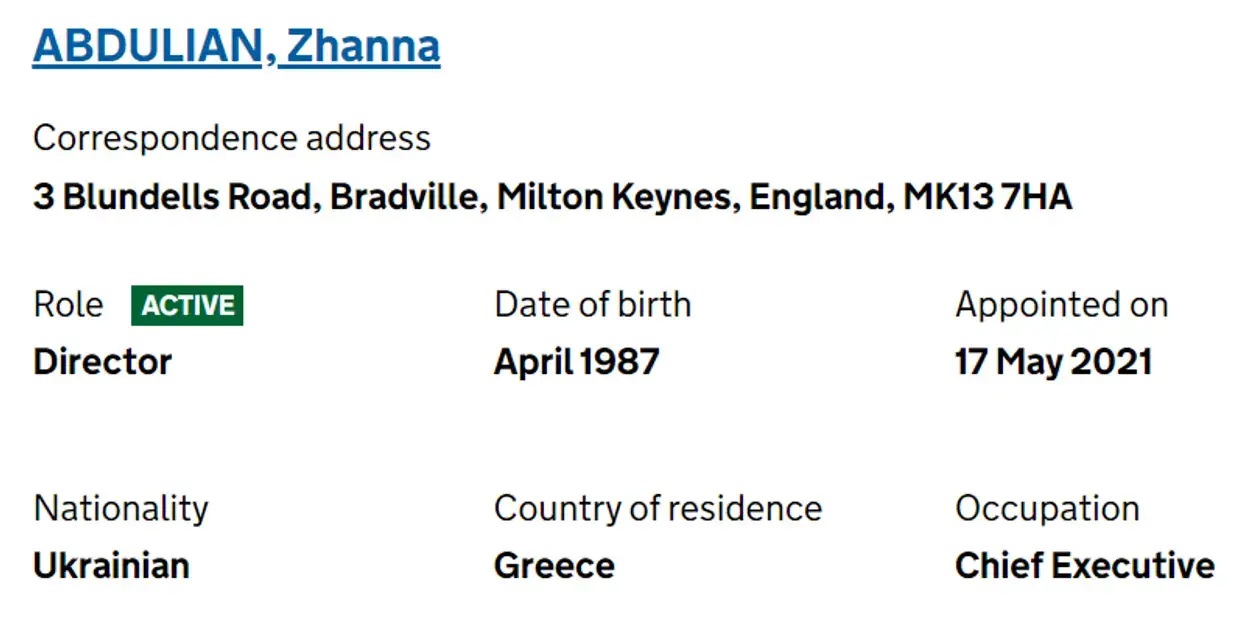The height and width of the screenshot is (618, 1259).
Task: Click the Date of birth label
Action: coord(592,305)
